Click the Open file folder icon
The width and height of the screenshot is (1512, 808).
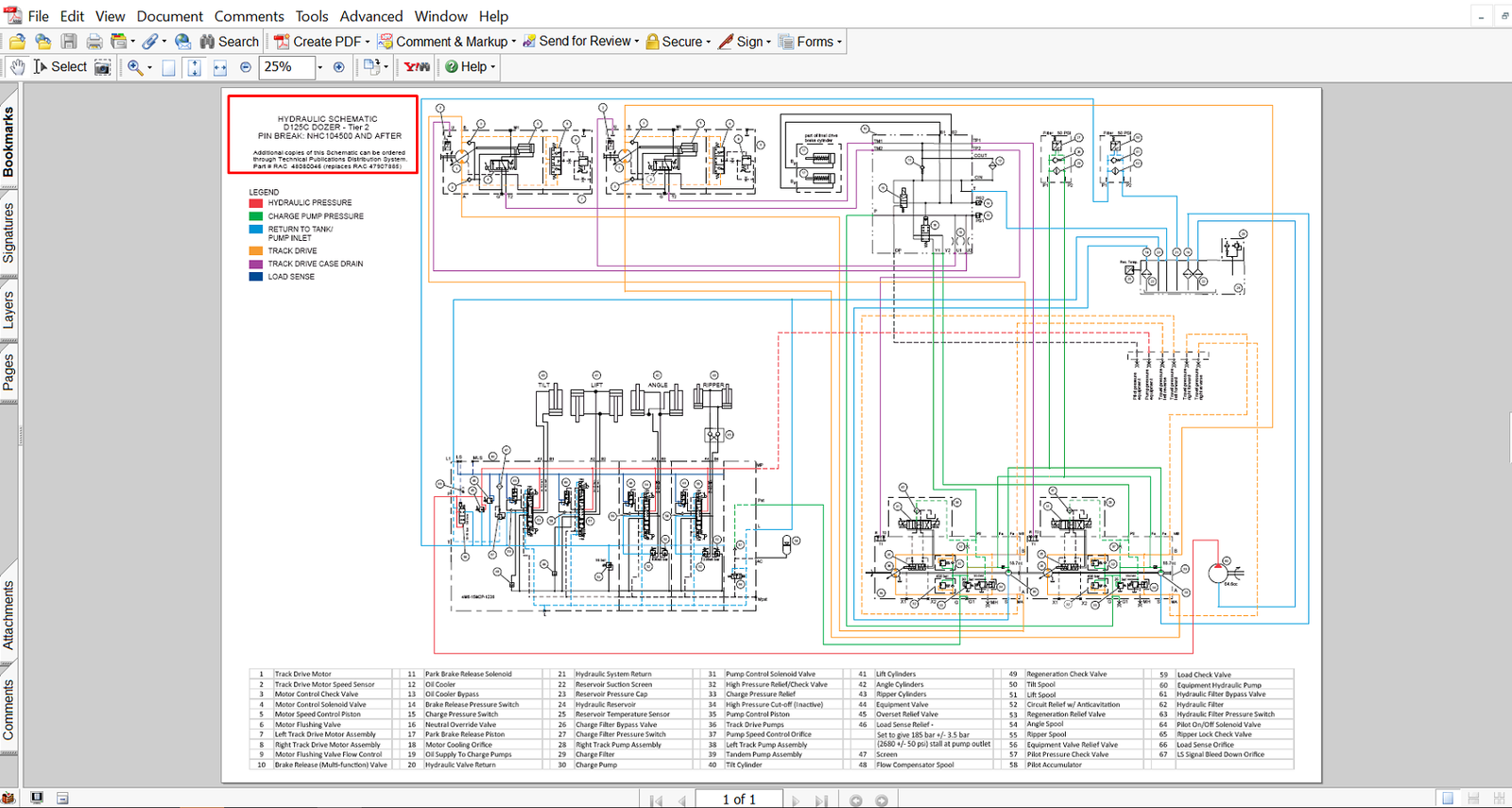pos(17,42)
